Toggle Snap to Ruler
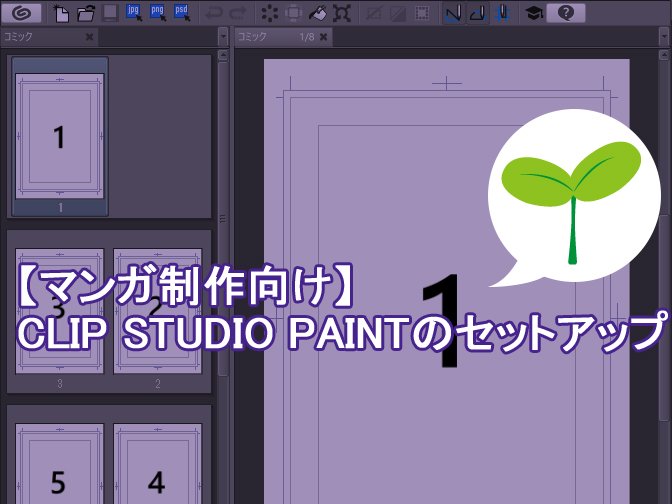Screen dimensions: 672x504 coord(453,13)
